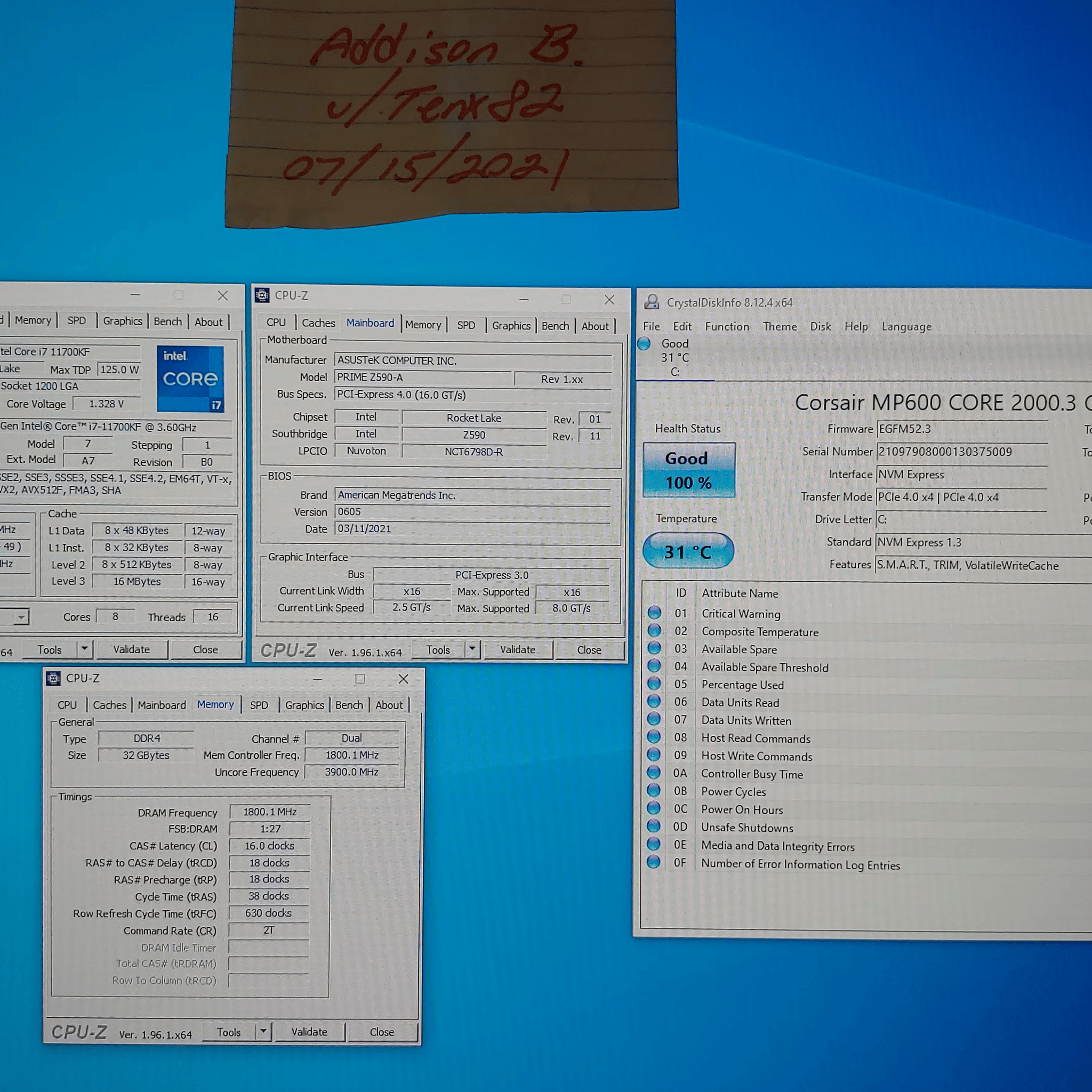Click the Memory Size 32 GBytes value

pyautogui.click(x=146, y=755)
